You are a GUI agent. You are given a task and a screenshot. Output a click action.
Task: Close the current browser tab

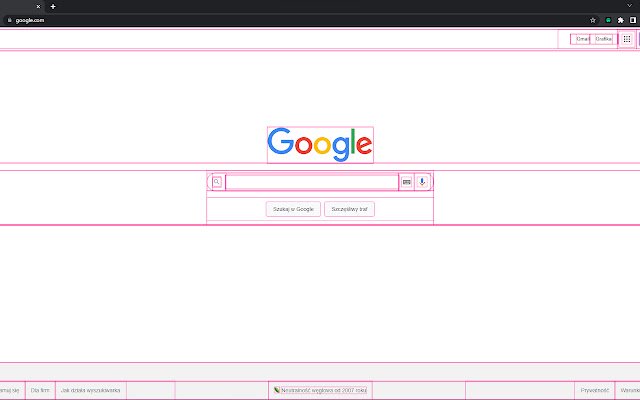(38, 7)
